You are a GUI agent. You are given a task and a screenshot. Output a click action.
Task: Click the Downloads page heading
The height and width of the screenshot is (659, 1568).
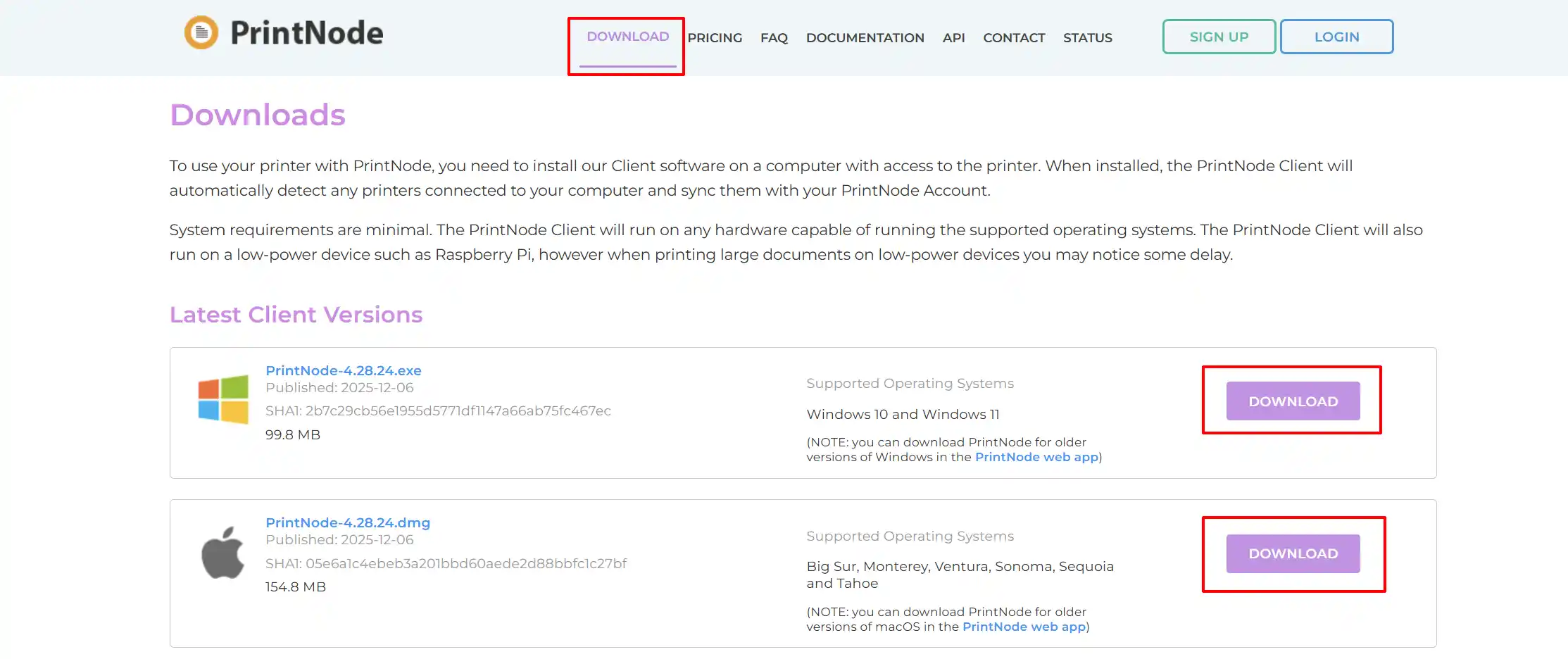point(258,115)
